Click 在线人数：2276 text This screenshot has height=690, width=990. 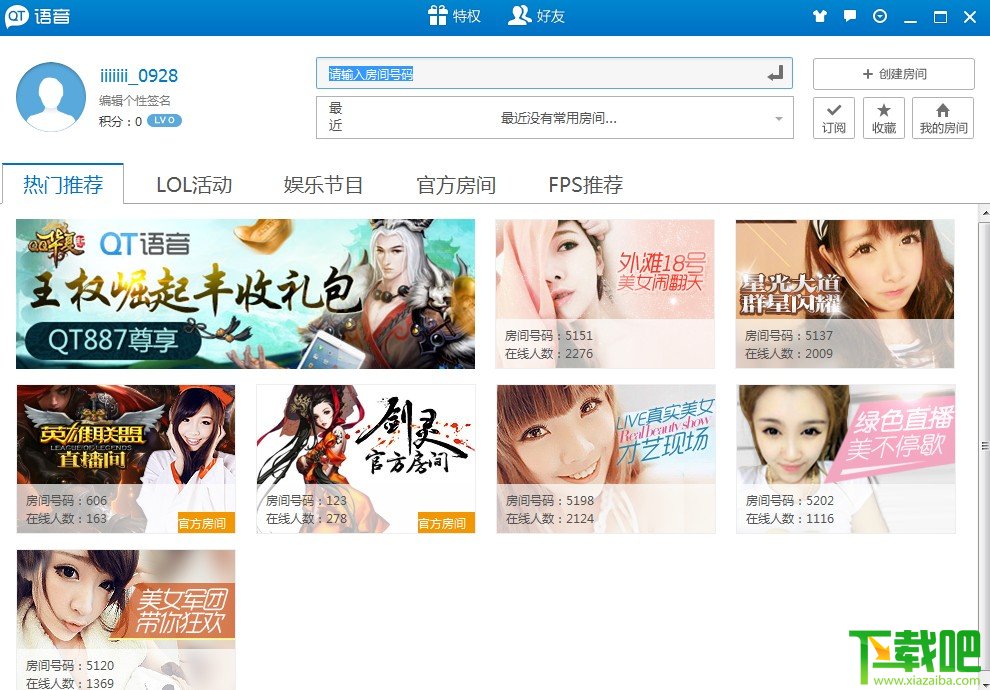(x=549, y=354)
